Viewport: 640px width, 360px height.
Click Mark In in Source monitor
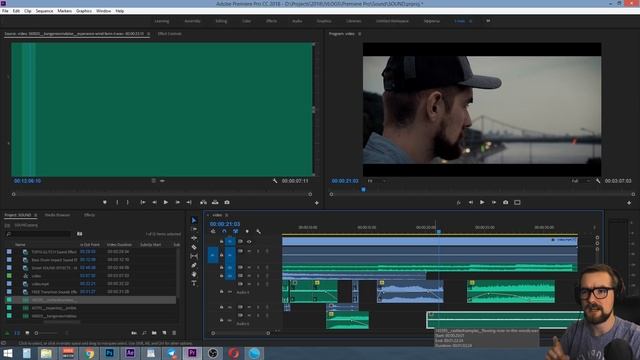117,202
